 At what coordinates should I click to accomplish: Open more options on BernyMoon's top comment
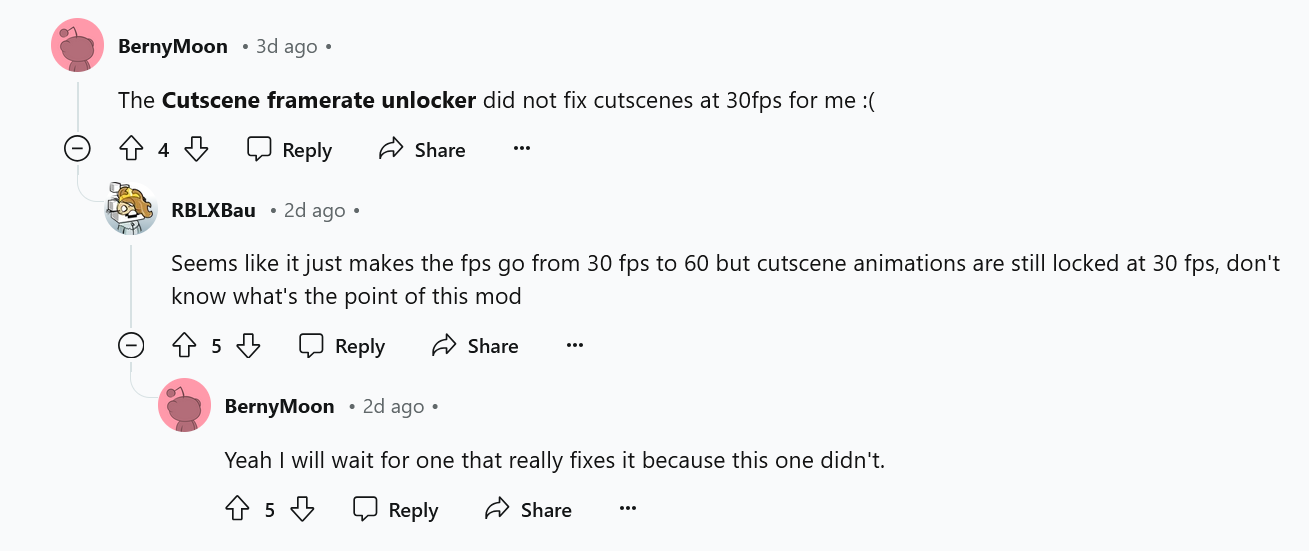click(521, 149)
